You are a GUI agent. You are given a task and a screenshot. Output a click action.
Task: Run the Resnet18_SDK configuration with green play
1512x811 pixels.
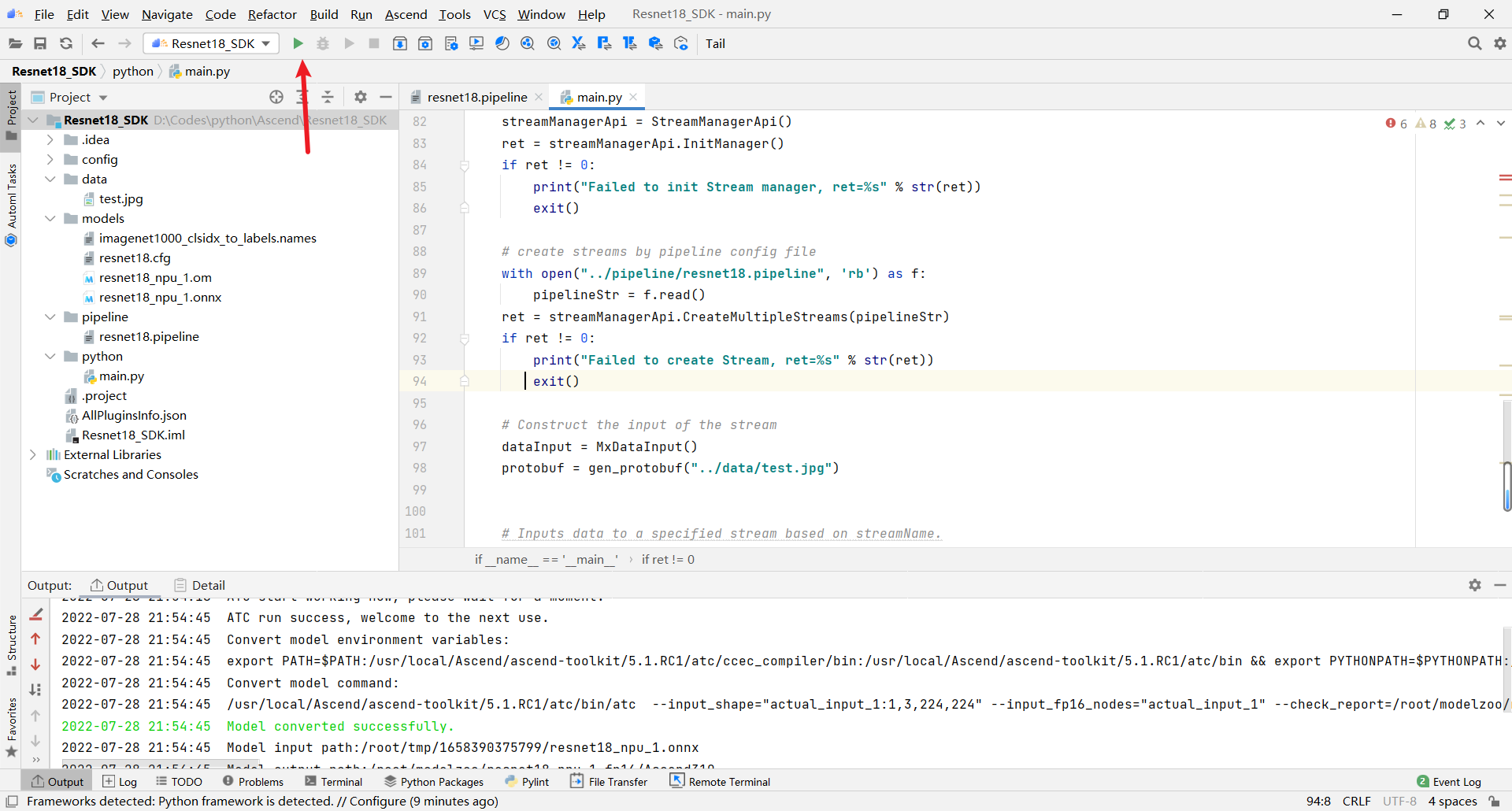(x=298, y=43)
